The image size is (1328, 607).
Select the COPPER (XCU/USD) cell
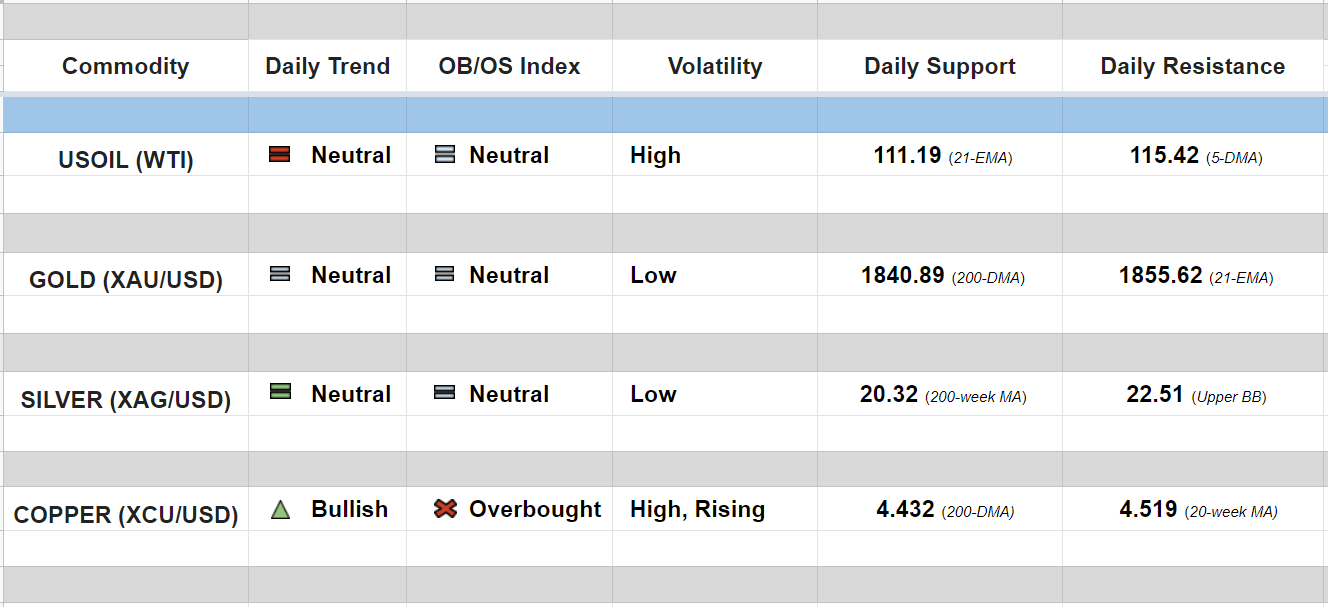(125, 516)
